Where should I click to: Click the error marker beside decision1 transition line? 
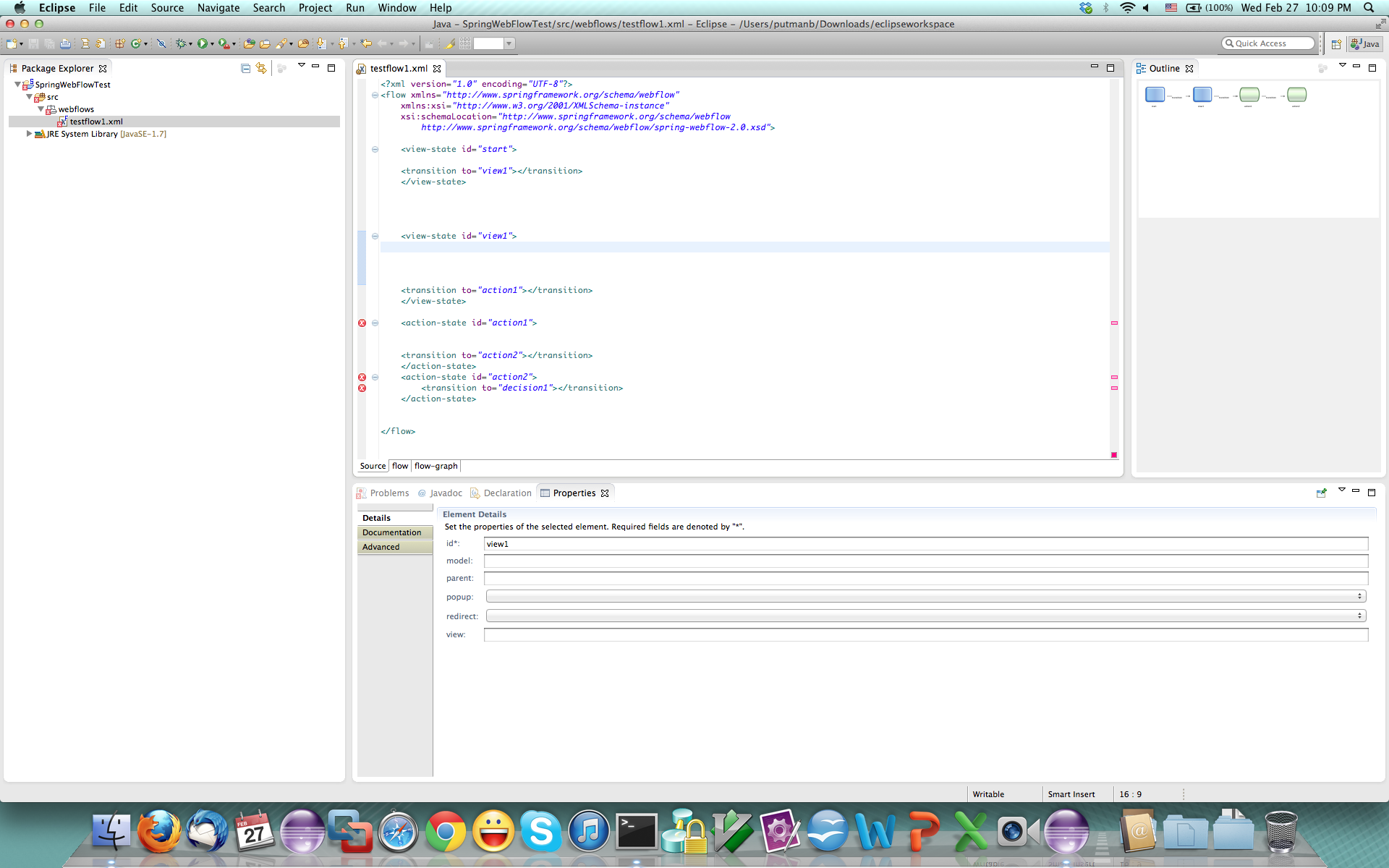pyautogui.click(x=362, y=388)
